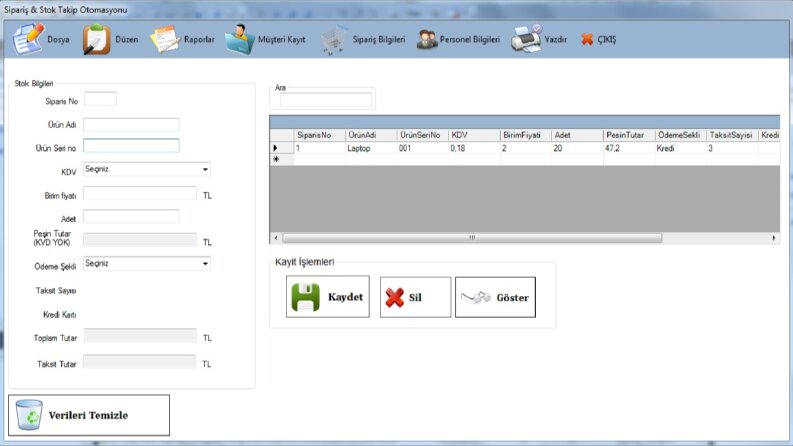Click the Taksit Tutar read-only field
The image size is (793, 446).
tap(140, 362)
